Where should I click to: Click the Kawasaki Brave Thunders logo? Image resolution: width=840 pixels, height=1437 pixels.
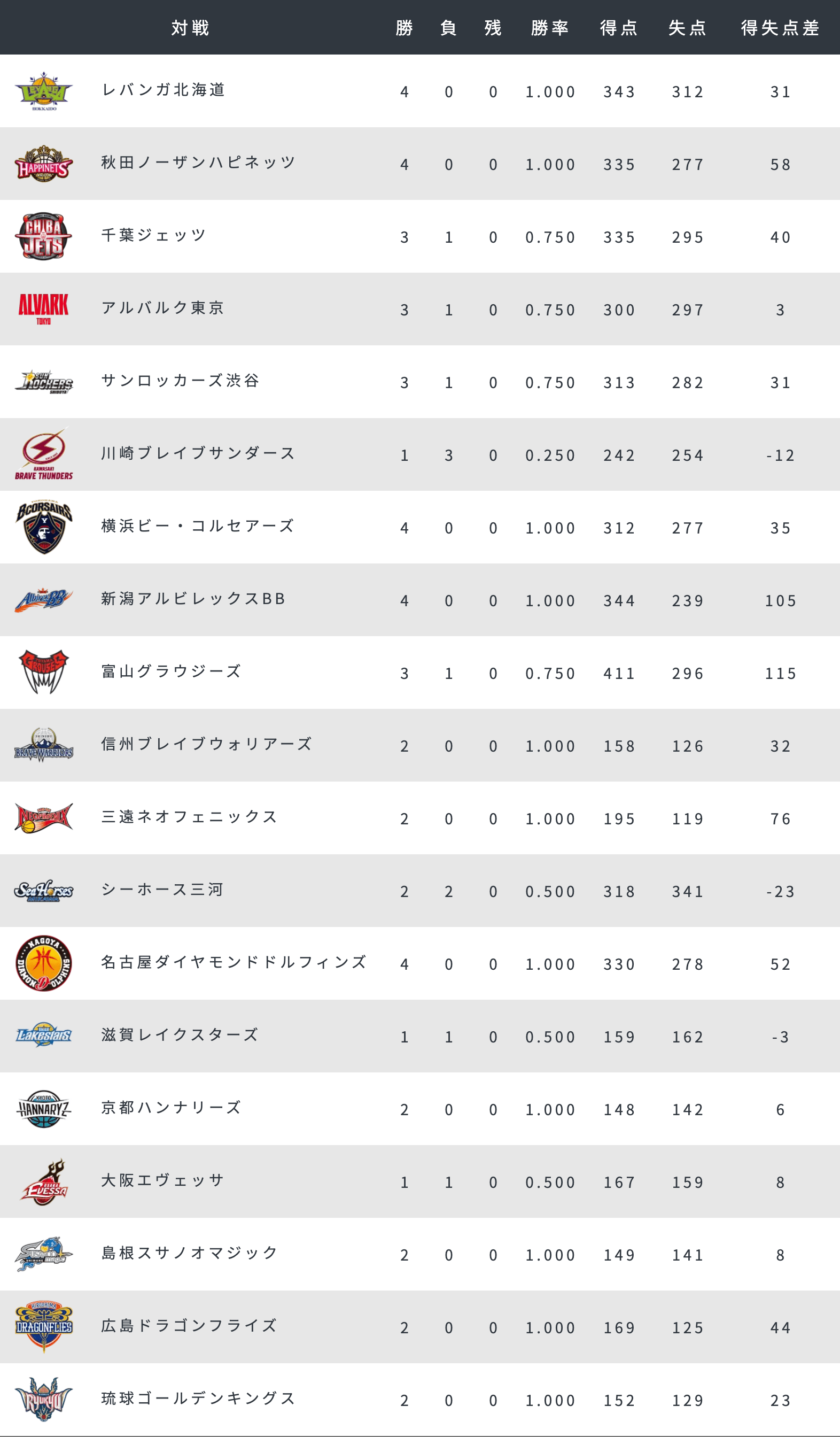pyautogui.click(x=44, y=454)
